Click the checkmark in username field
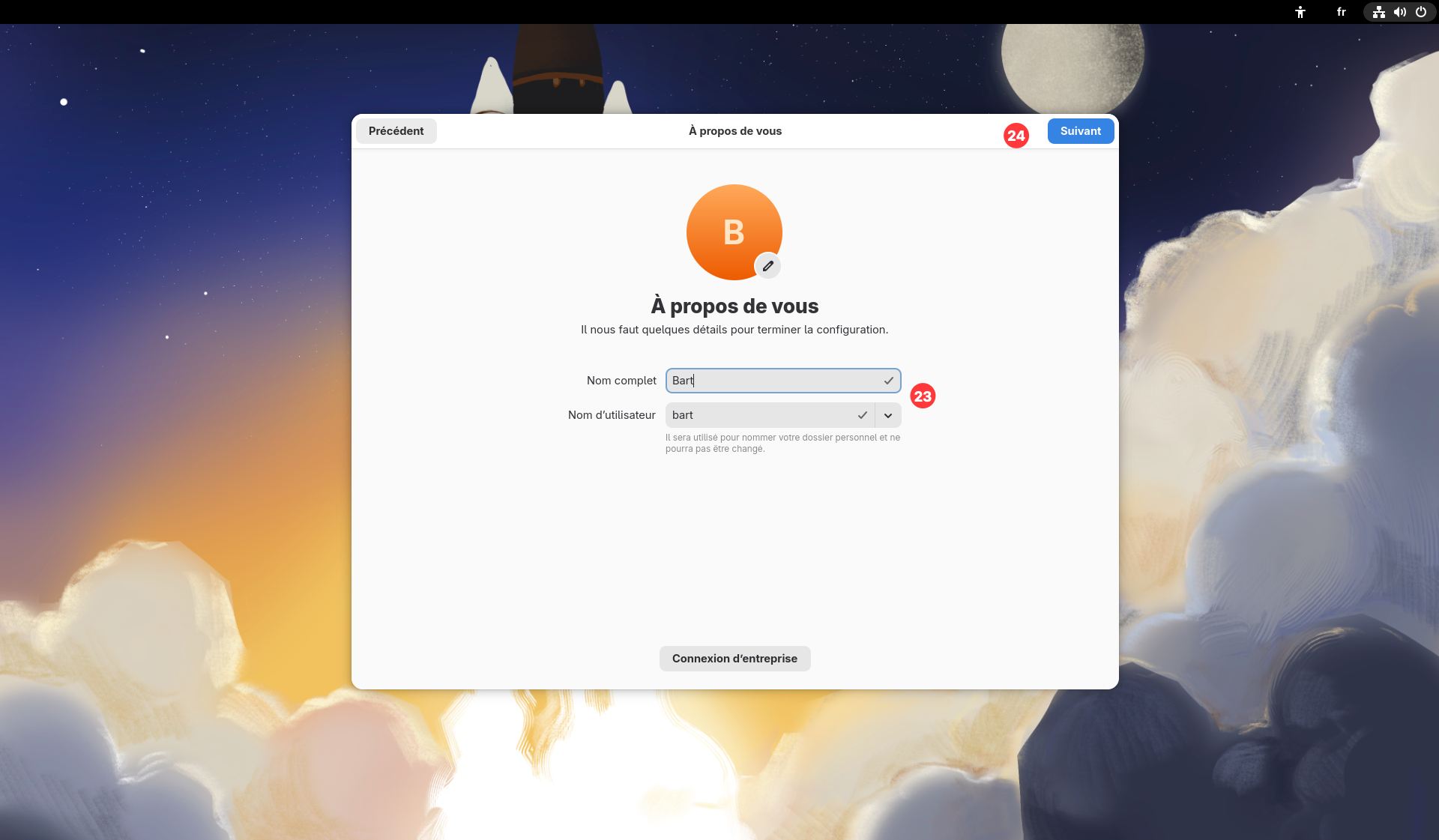Viewport: 1439px width, 840px height. (862, 415)
